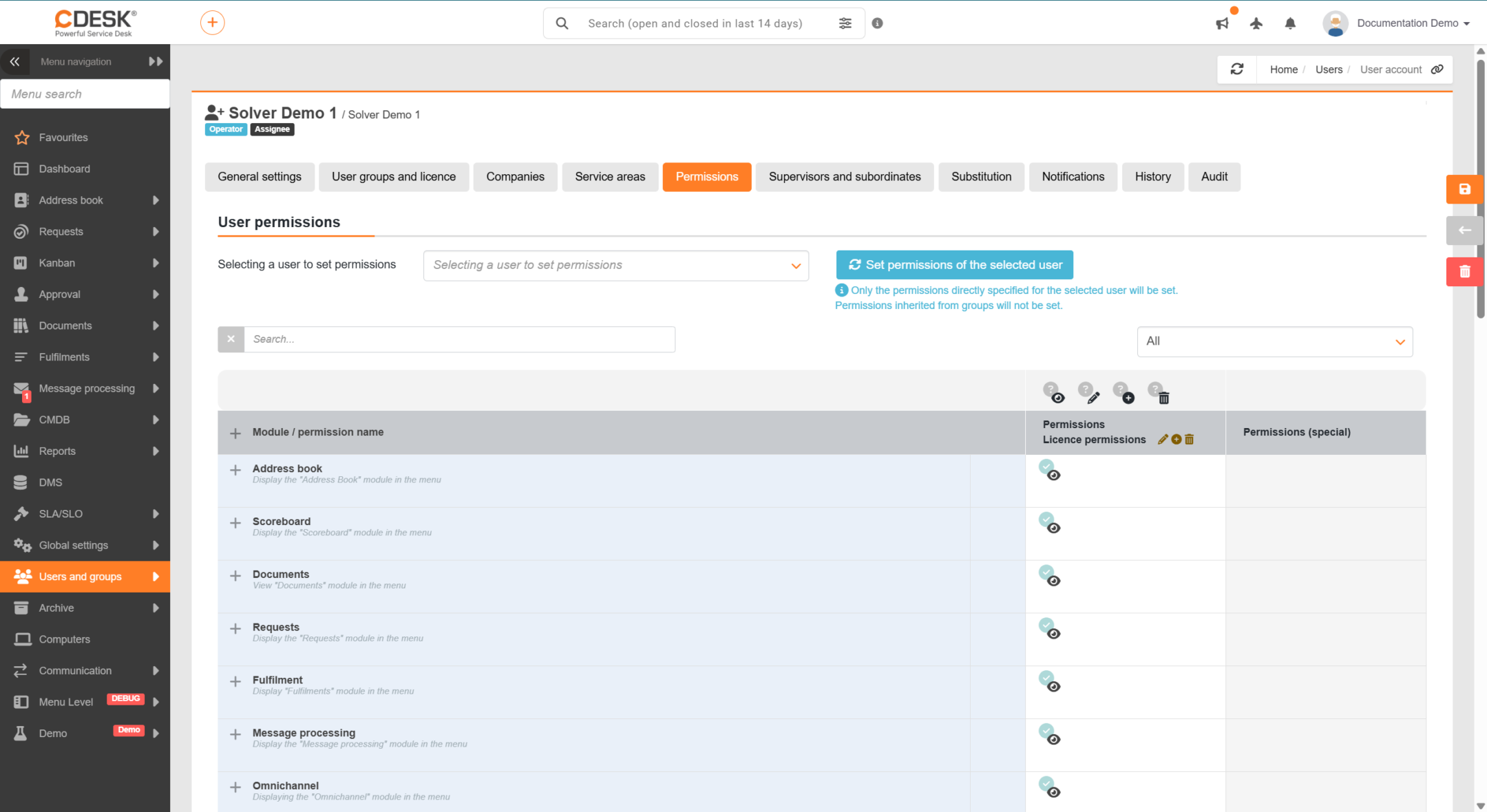
Task: Click the permissions Search input field
Action: [x=459, y=339]
